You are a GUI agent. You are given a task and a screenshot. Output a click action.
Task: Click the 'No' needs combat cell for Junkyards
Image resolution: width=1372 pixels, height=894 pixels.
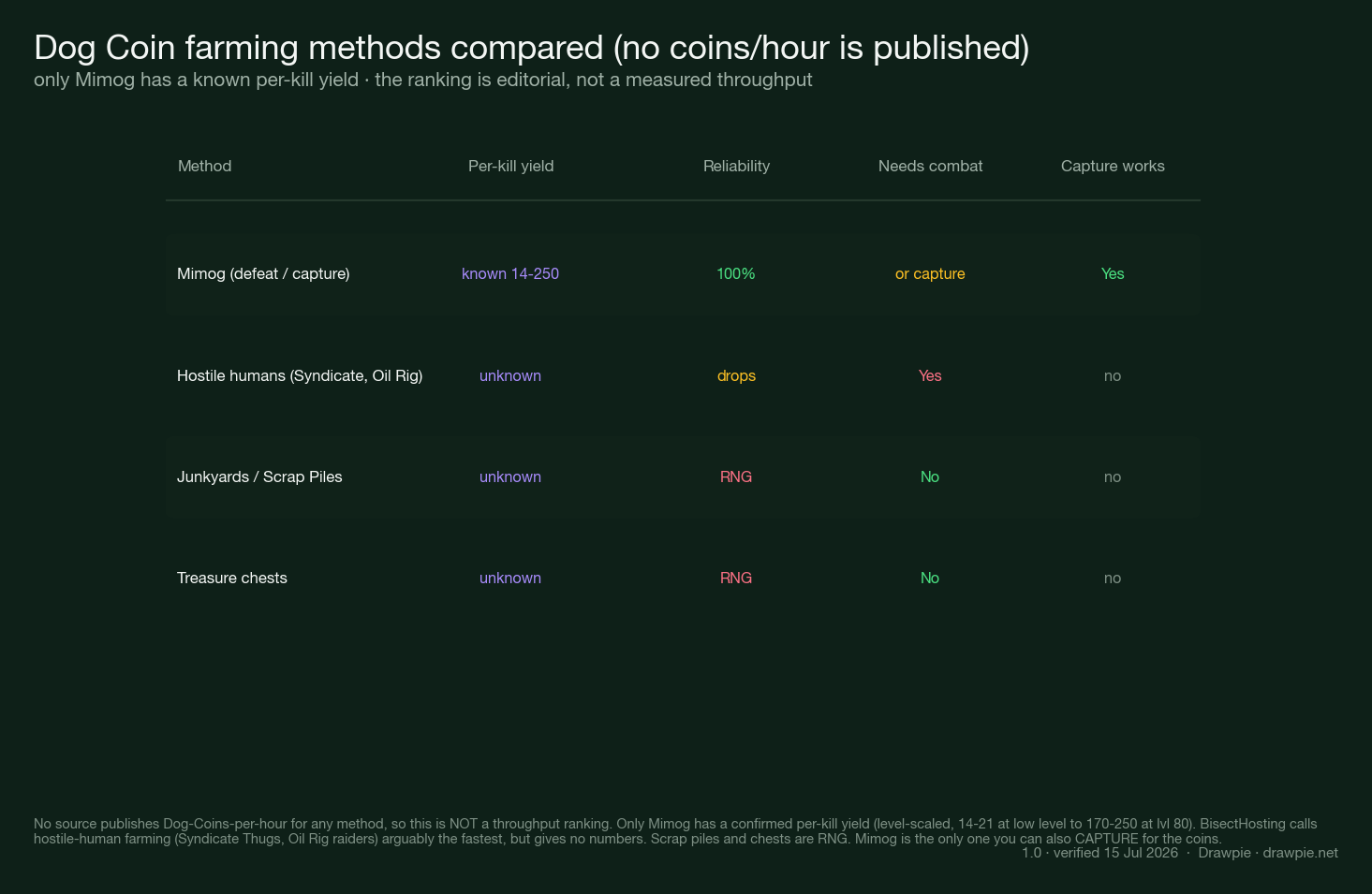tap(930, 476)
